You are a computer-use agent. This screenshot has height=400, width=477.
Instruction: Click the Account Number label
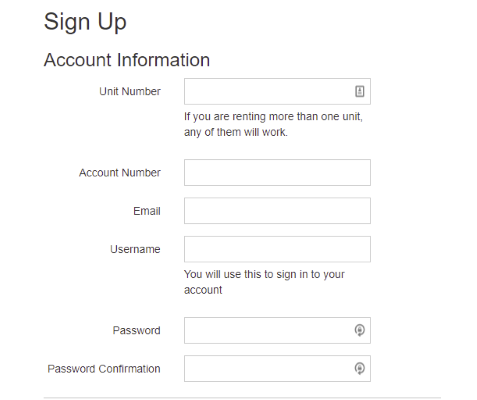point(120,173)
